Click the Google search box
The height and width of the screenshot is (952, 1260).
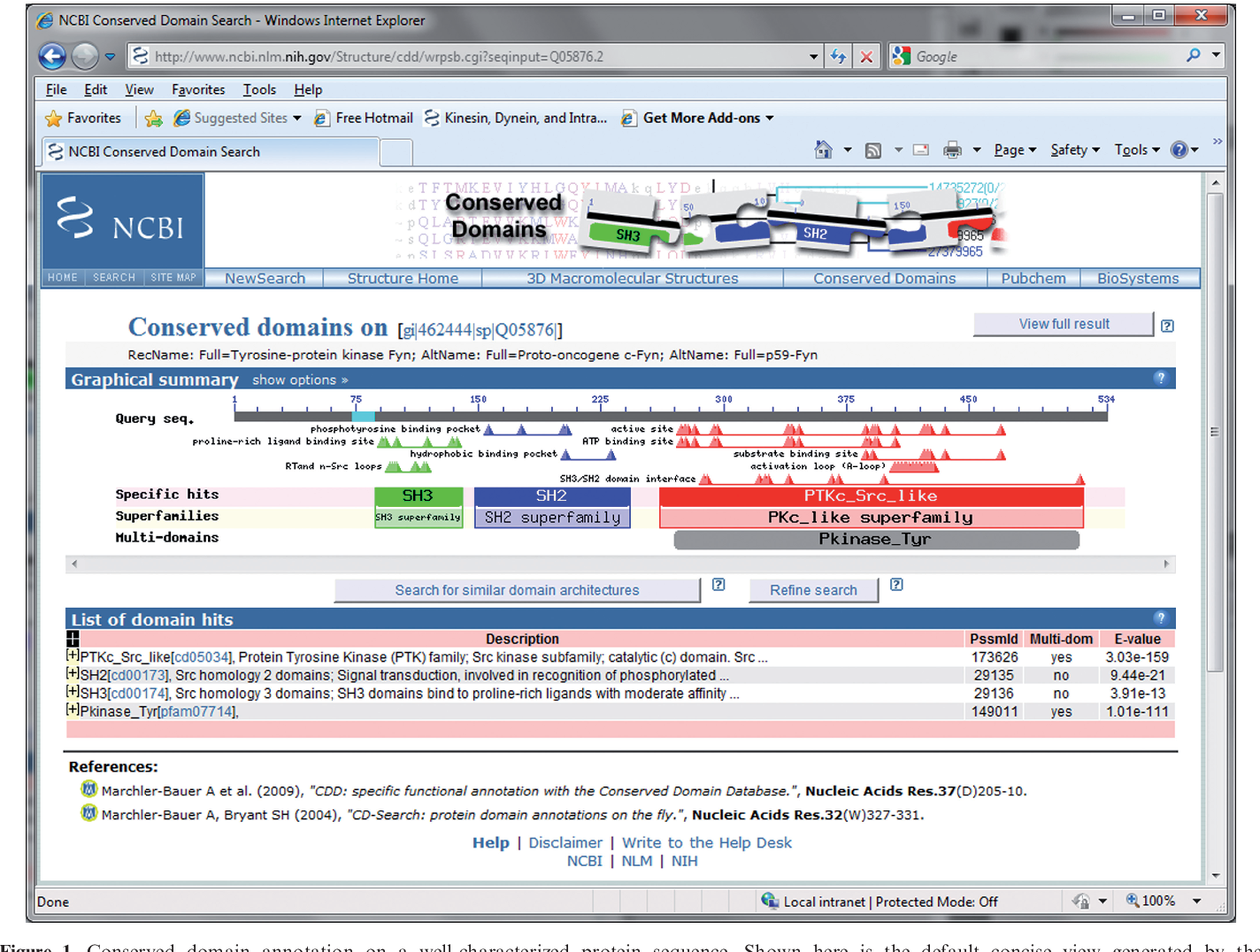tap(1044, 57)
